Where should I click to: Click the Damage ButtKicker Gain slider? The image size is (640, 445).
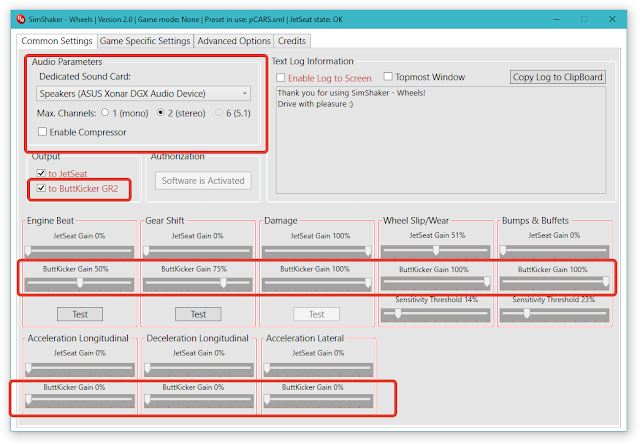317,284
